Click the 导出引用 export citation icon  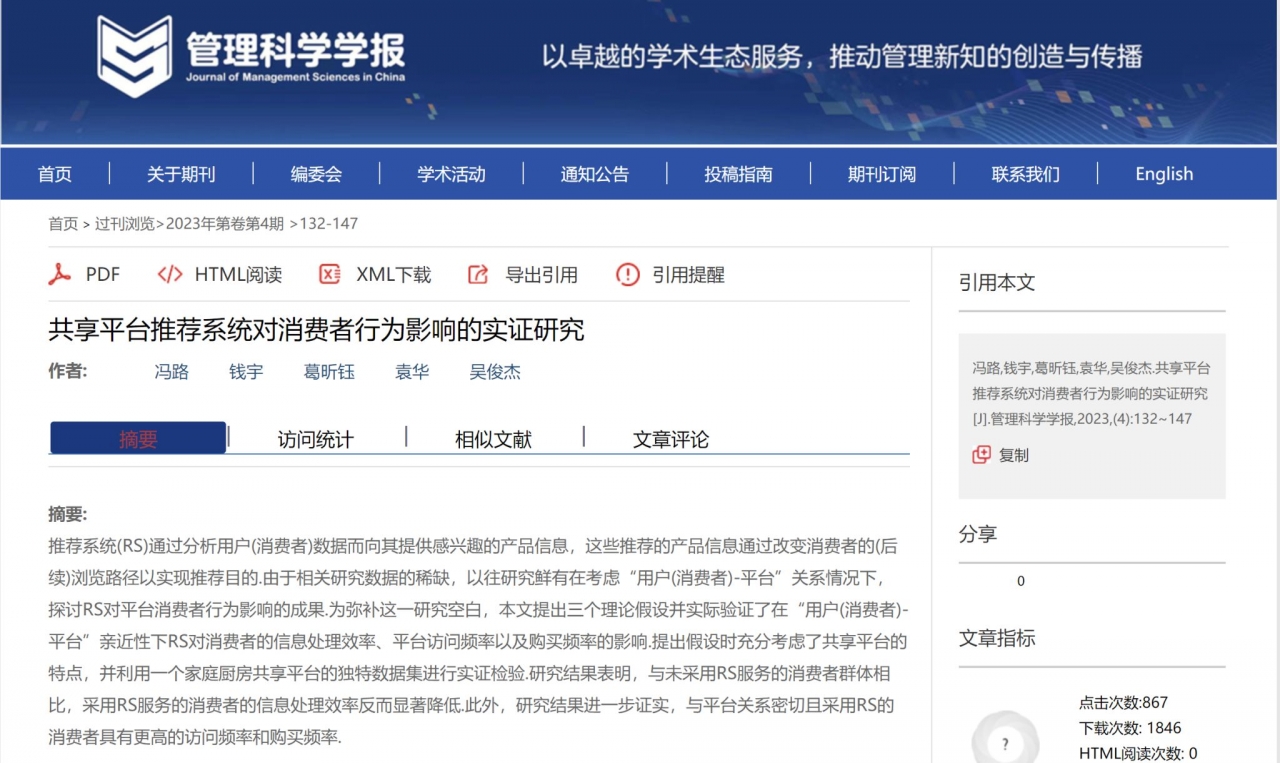(x=477, y=274)
